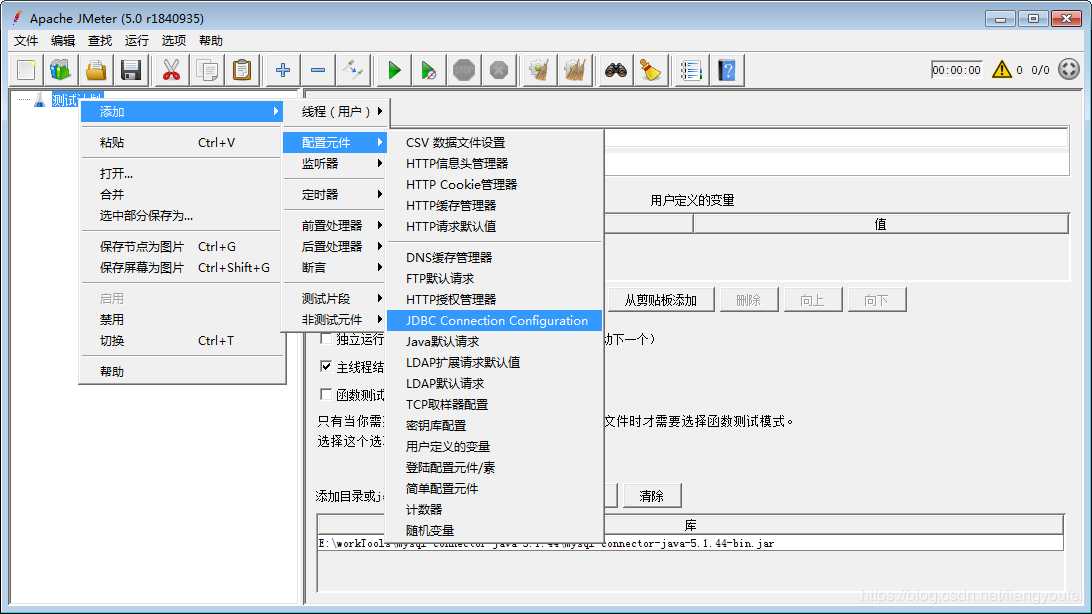Click the yellow warning triangle log icon
Screen dimensions: 1092x614
click(1001, 69)
